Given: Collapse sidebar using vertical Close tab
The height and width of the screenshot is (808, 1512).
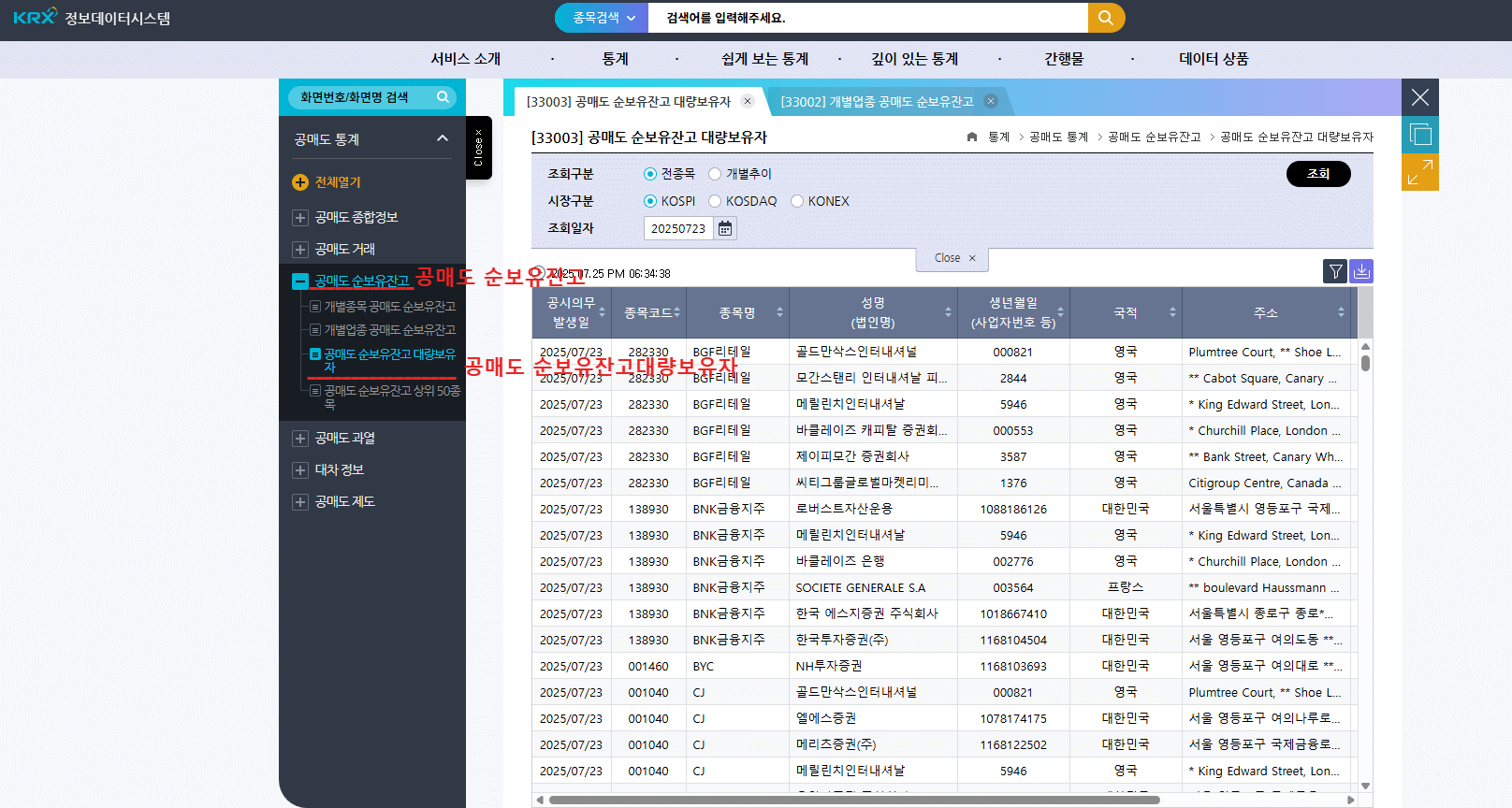Looking at the screenshot, I should (479, 148).
